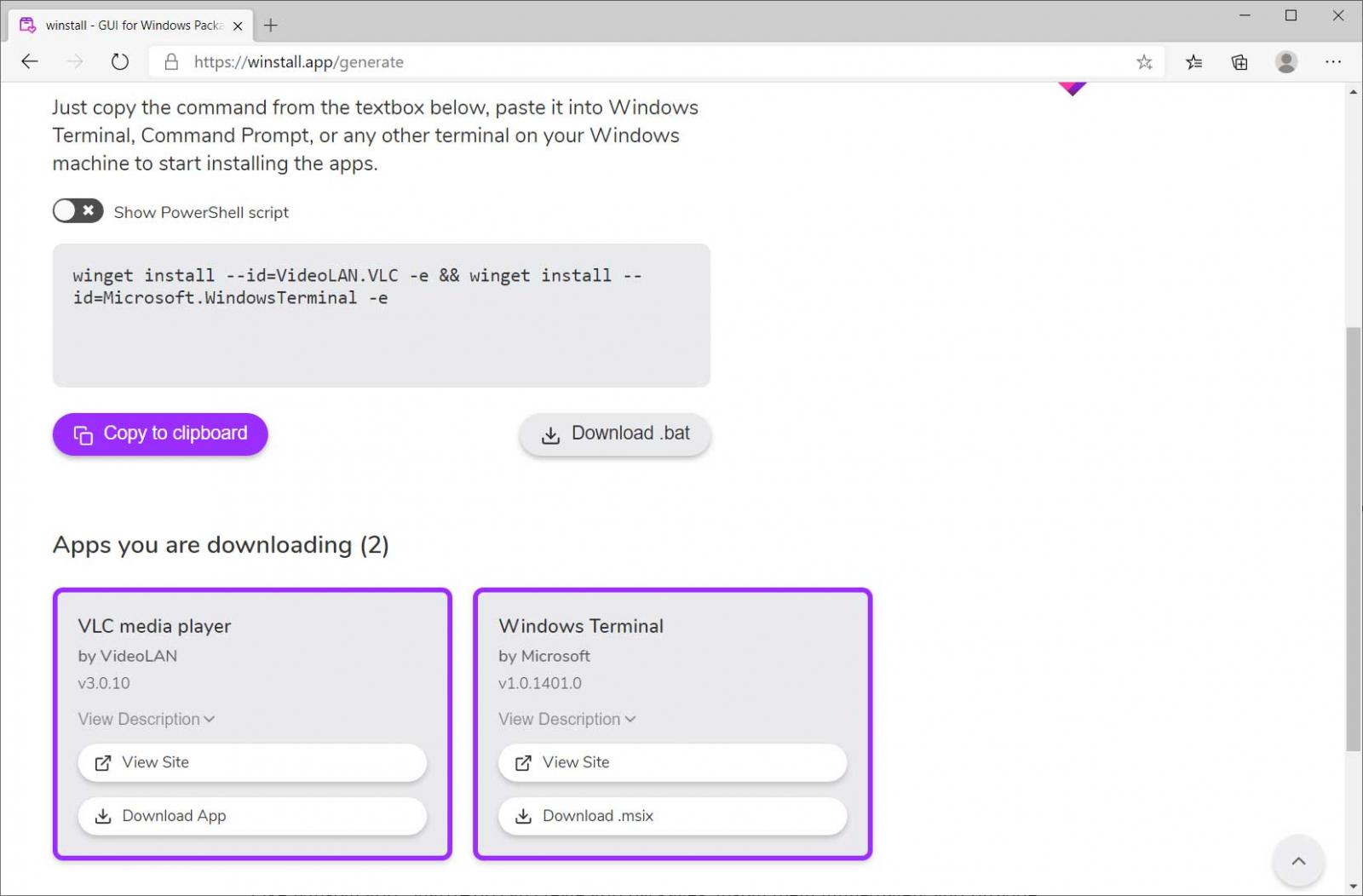Open browser Settings and more menu
Screen dimensions: 1363x896
click(1333, 61)
